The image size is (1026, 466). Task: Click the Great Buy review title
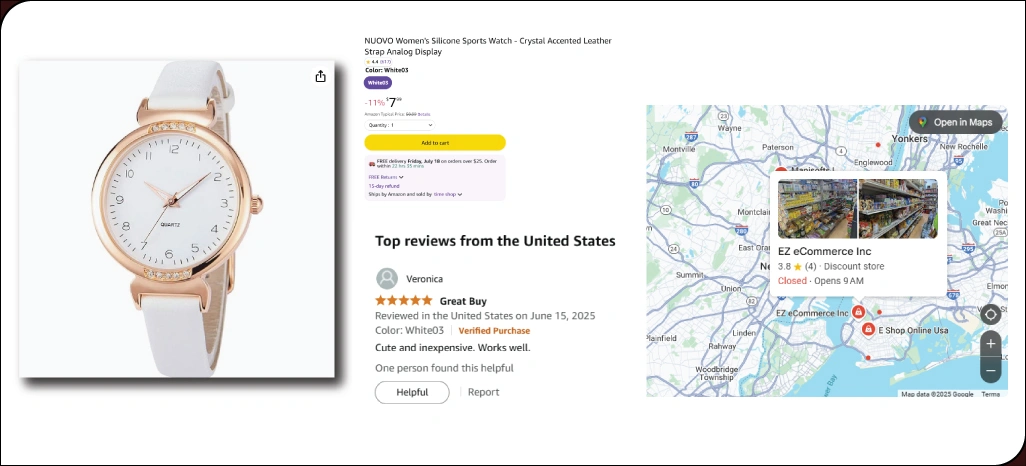[x=463, y=301]
